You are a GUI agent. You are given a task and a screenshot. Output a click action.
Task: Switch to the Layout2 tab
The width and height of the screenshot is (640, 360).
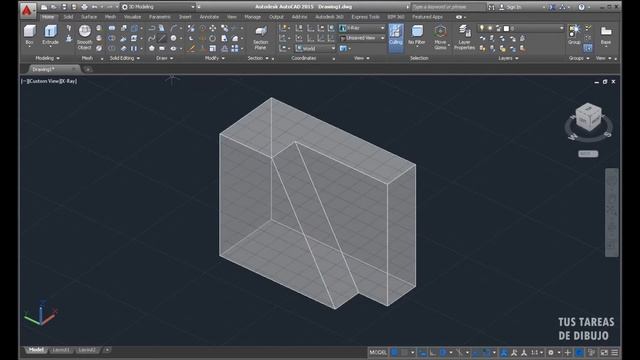(x=87, y=350)
